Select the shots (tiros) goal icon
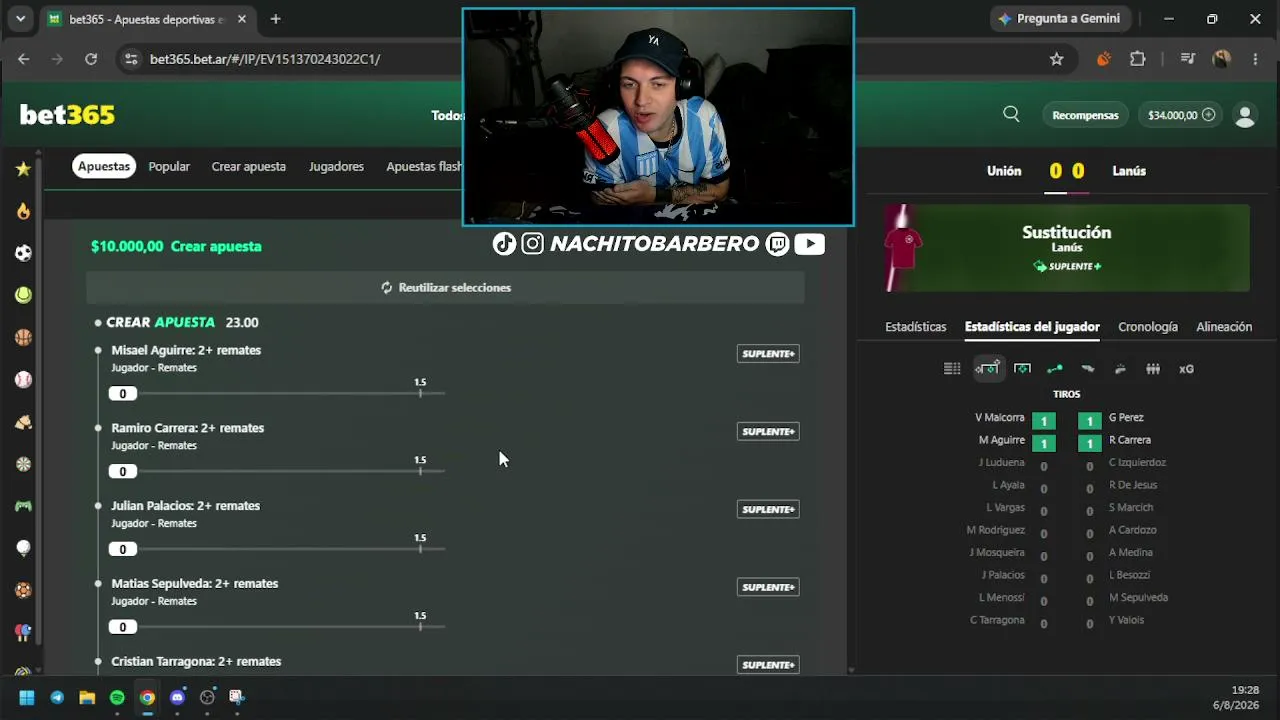The image size is (1280, 720). pyautogui.click(x=987, y=369)
